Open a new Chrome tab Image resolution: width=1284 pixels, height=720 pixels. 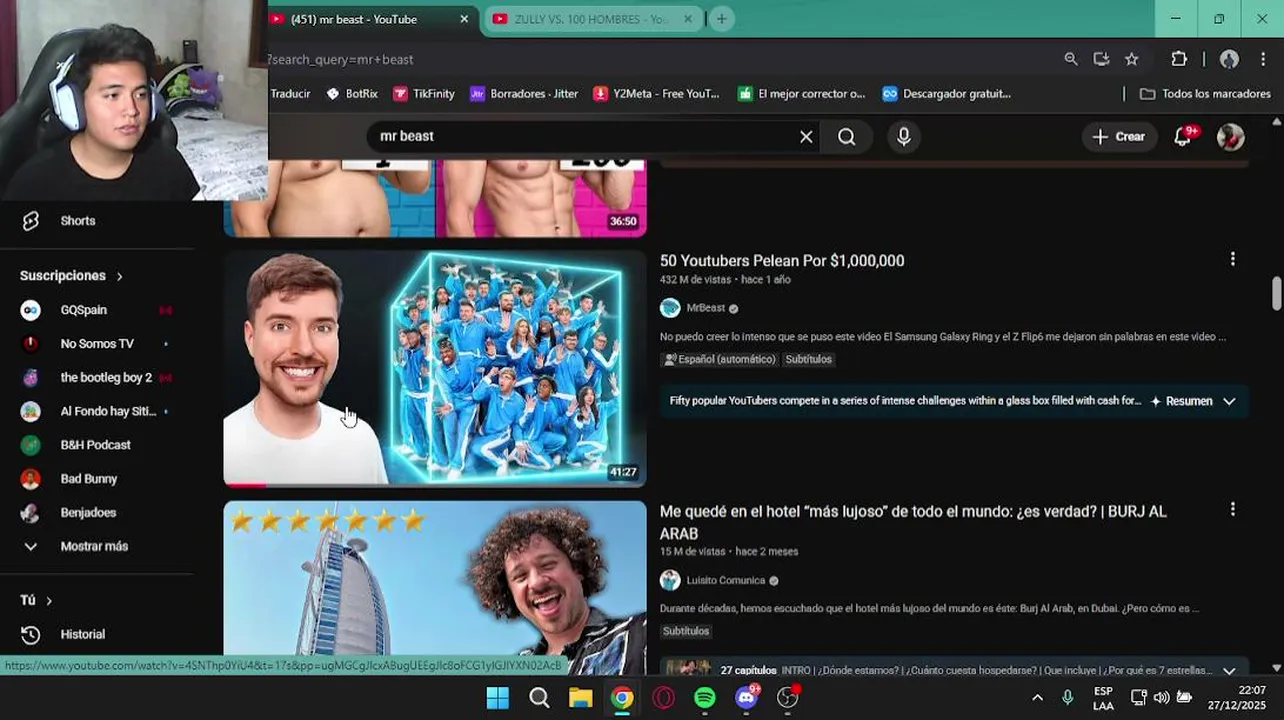point(721,19)
